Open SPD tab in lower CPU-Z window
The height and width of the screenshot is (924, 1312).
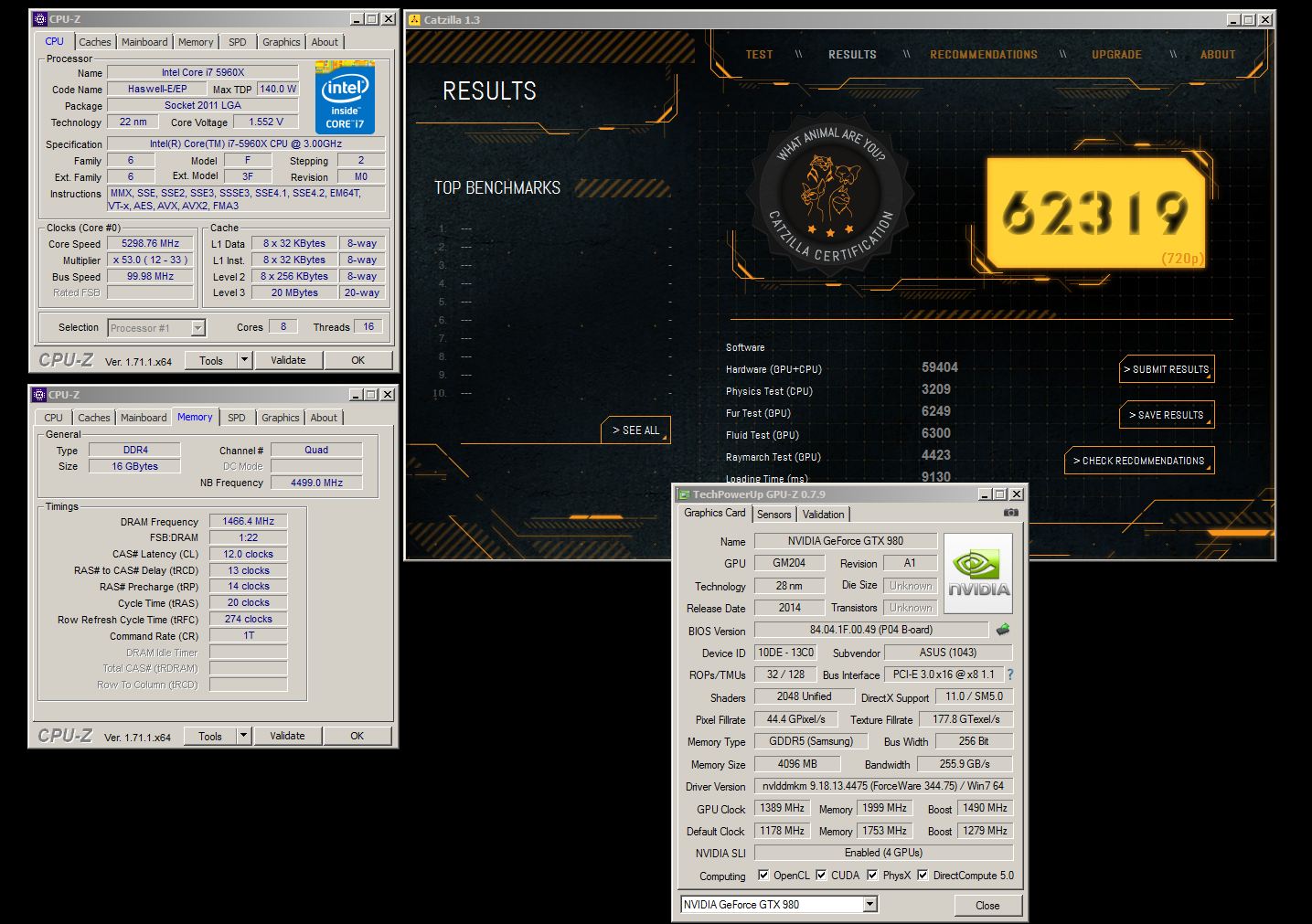[237, 418]
